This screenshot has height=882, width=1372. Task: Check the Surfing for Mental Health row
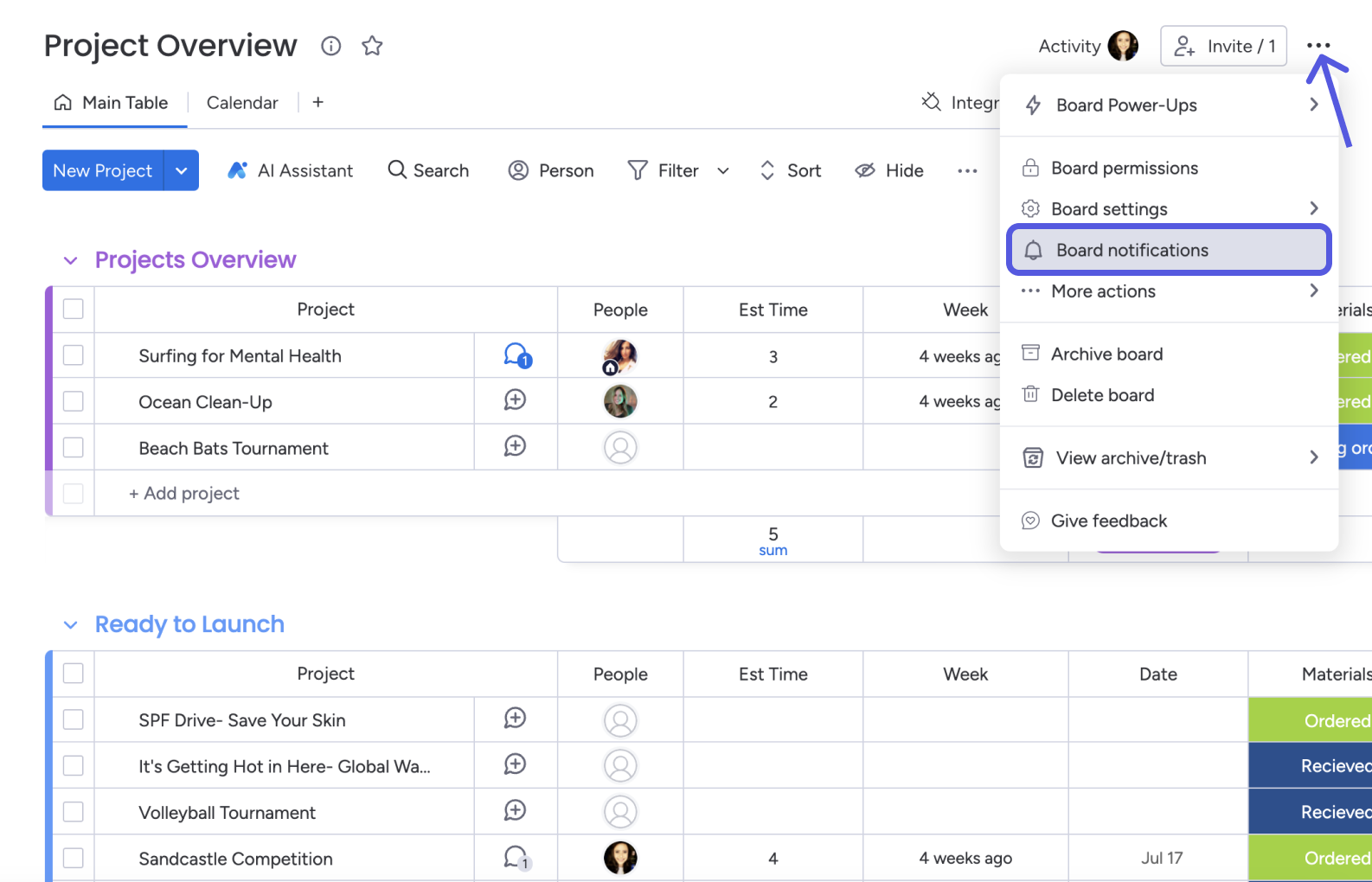74,355
